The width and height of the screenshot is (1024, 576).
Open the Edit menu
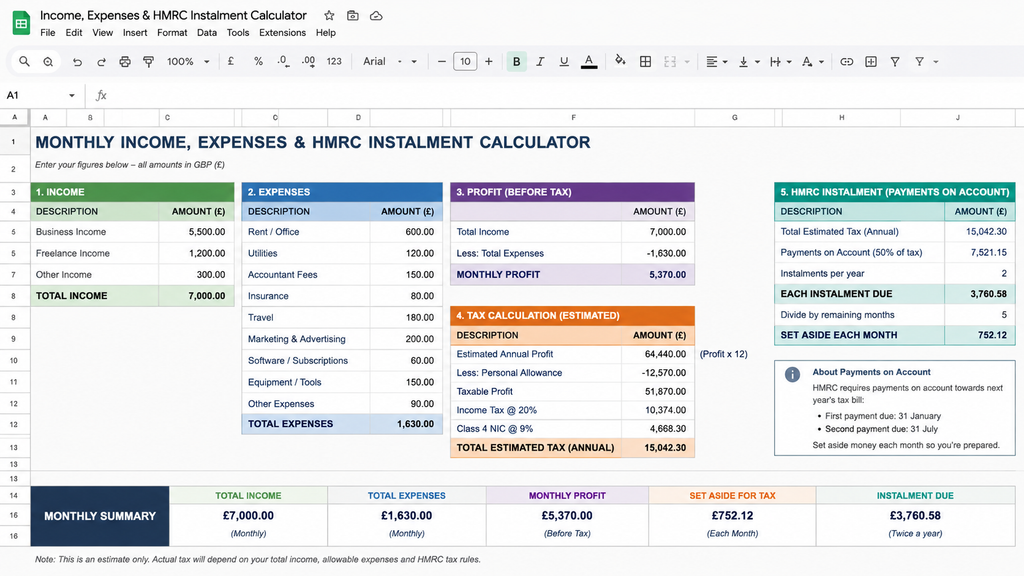[74, 33]
